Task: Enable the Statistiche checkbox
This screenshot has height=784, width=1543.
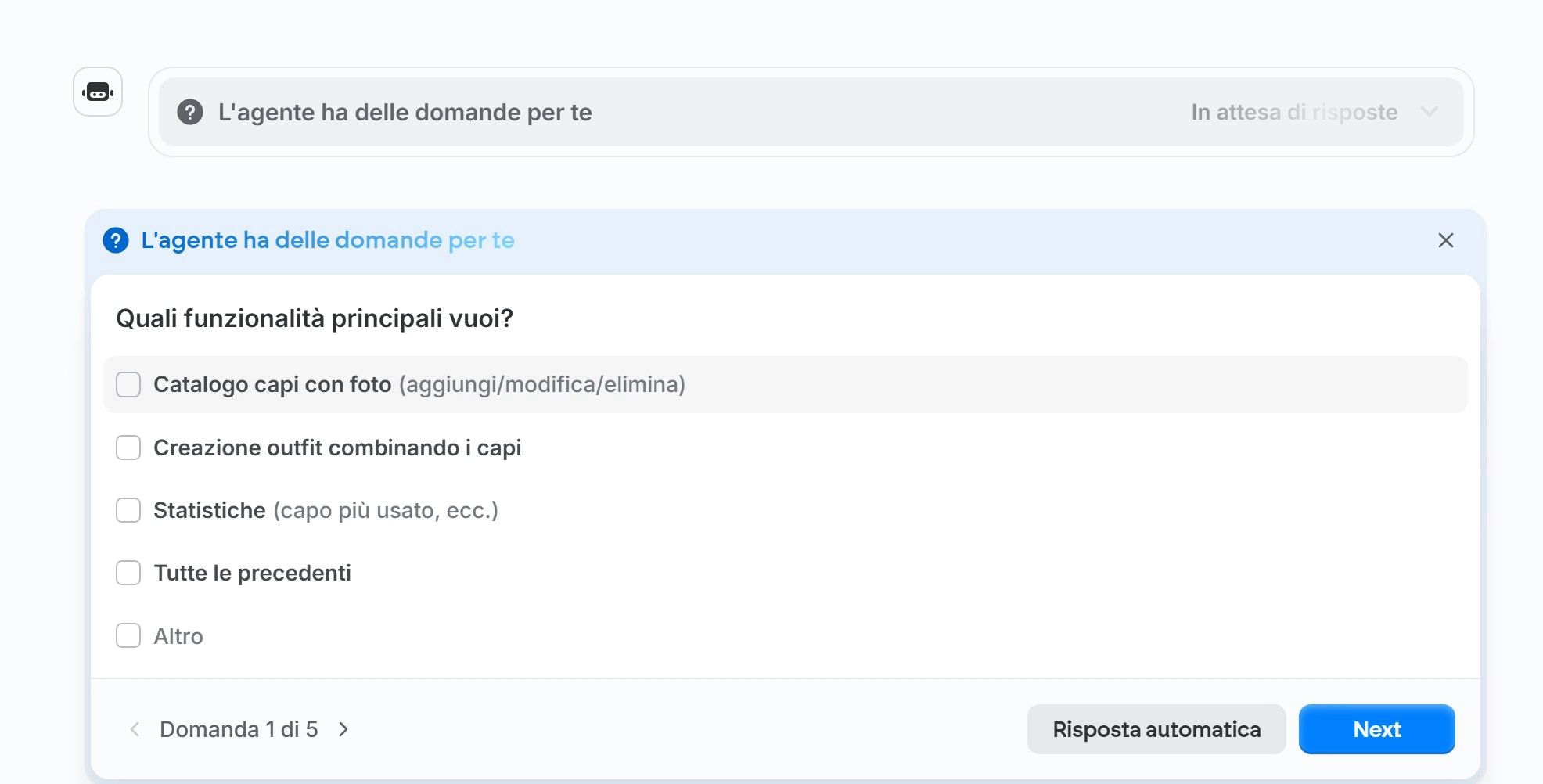Action: (128, 510)
